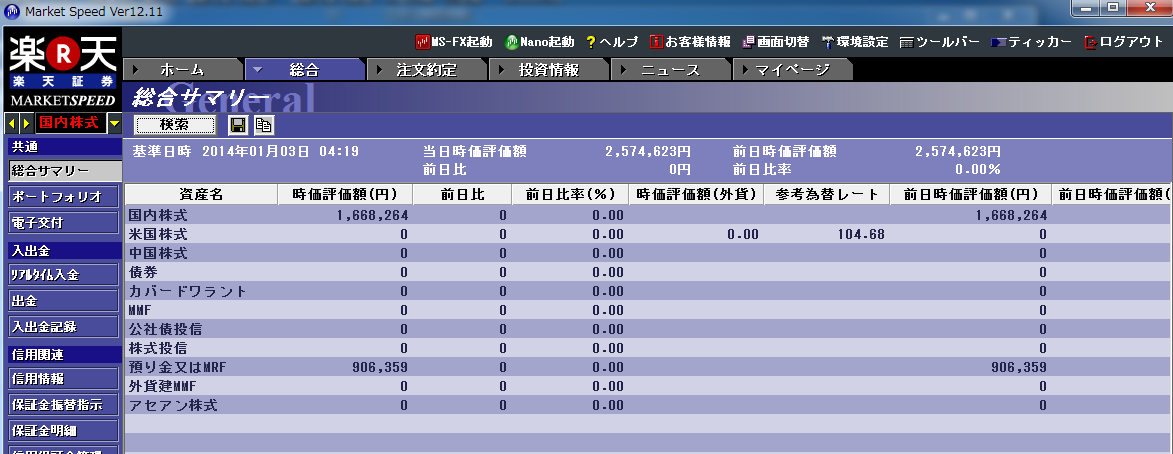Click the 楽天証券 logo
This screenshot has width=1173, height=454.
[x=62, y=71]
